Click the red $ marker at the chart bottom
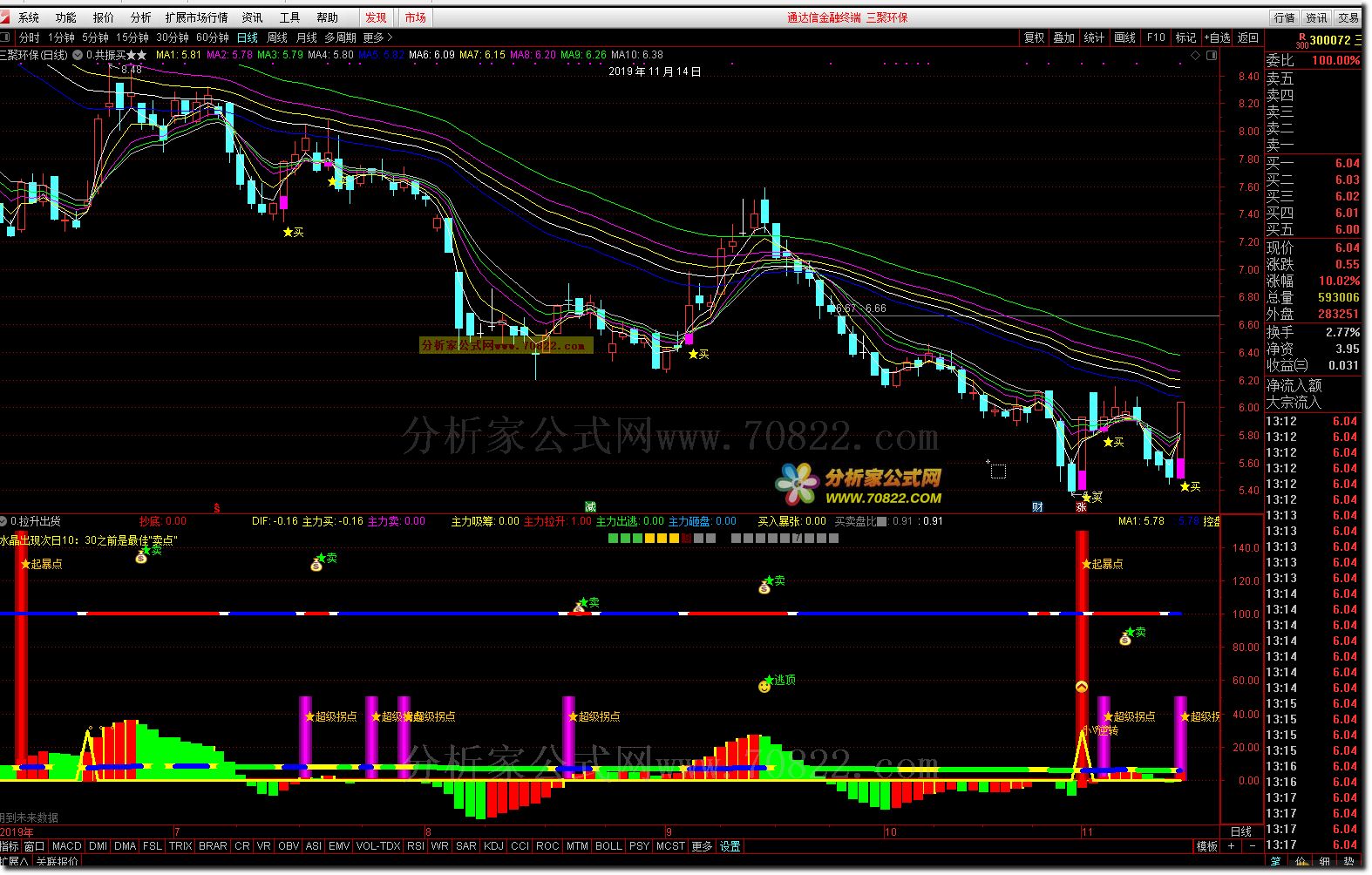This screenshot has height=875, width=1372. (217, 507)
